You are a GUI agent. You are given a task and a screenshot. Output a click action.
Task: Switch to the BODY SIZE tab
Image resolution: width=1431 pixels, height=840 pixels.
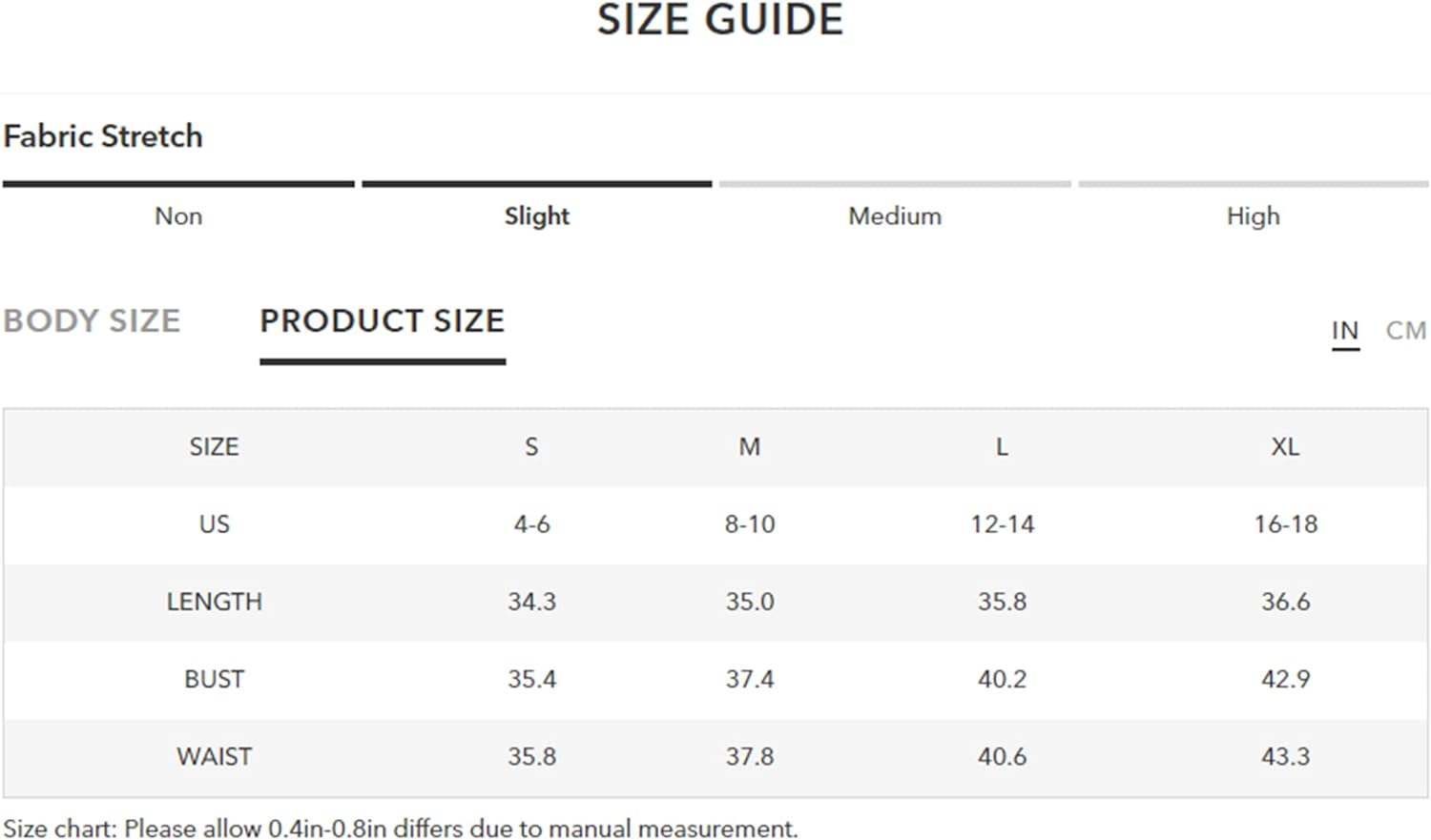(92, 320)
